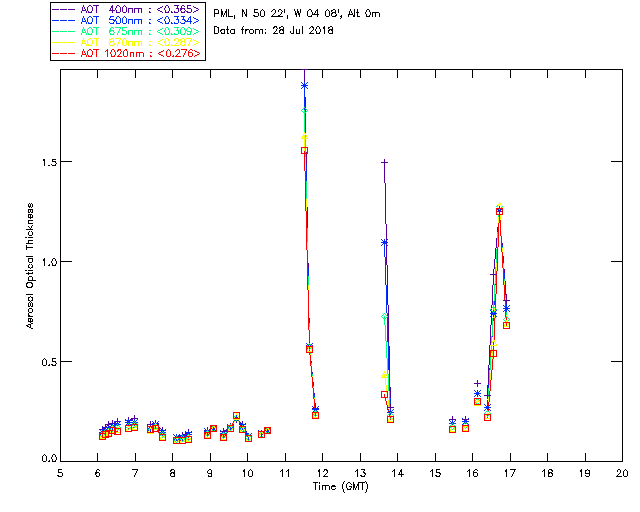The image size is (640, 512).
Task: Click the x-axis tick label 19
Action: 585,473
